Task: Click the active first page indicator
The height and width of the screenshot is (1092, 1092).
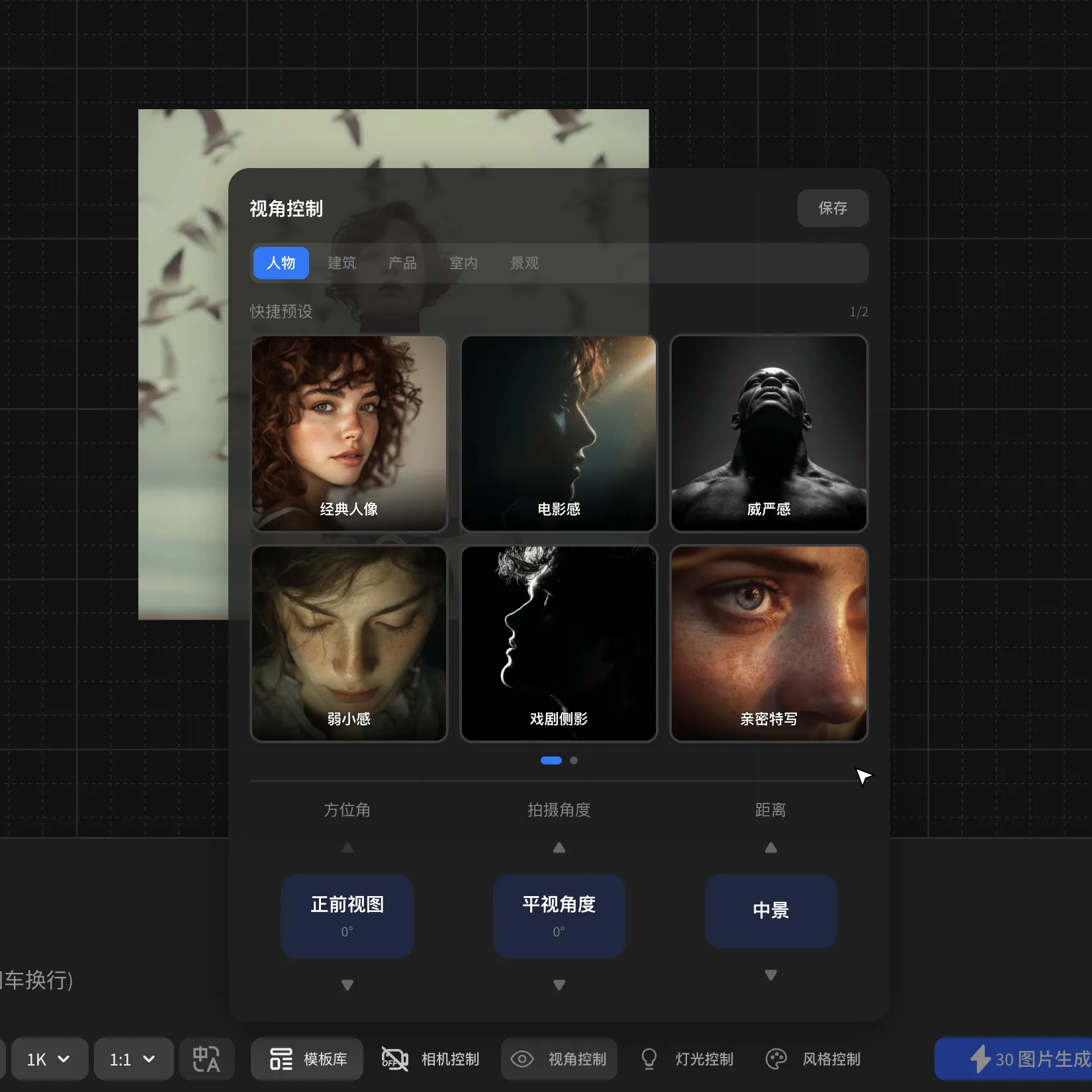Action: [x=551, y=760]
